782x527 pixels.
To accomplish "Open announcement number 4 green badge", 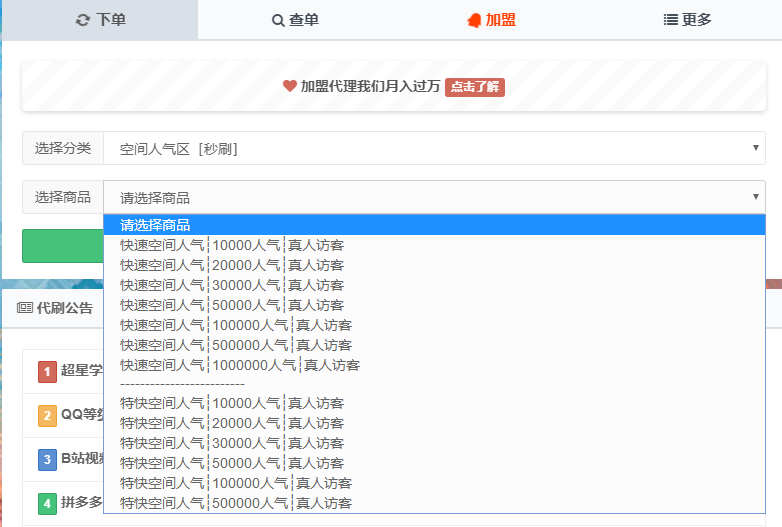I will 47,503.
